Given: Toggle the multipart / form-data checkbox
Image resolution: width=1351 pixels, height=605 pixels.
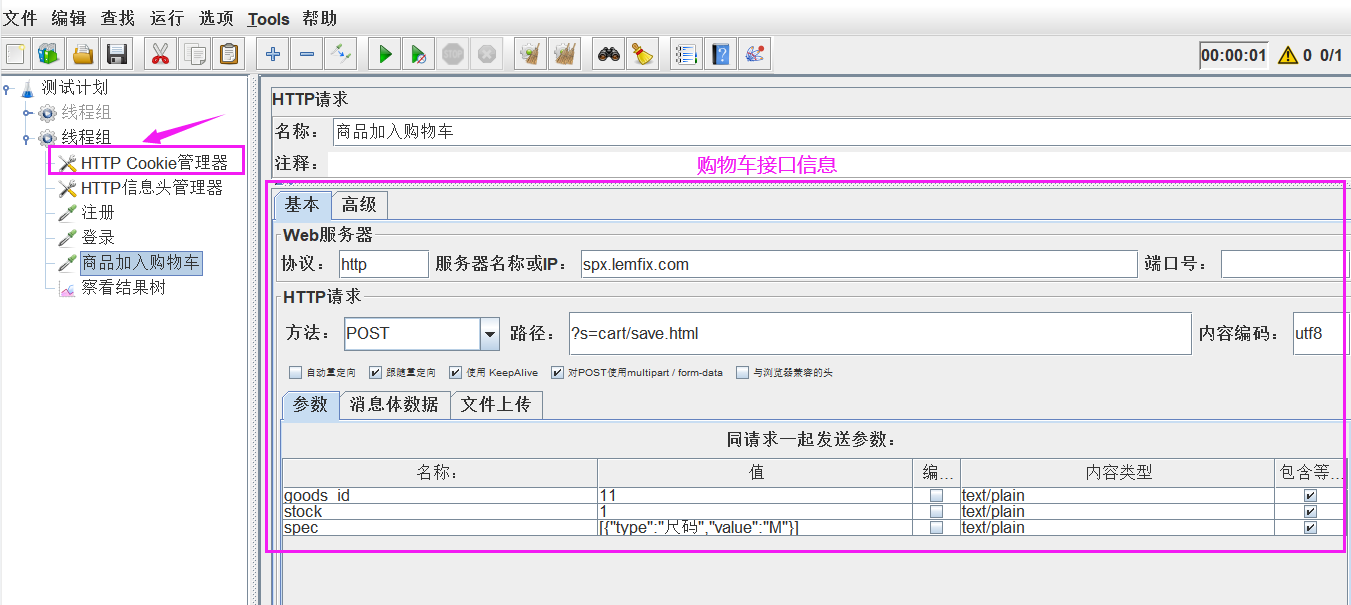Looking at the screenshot, I should (x=558, y=373).
